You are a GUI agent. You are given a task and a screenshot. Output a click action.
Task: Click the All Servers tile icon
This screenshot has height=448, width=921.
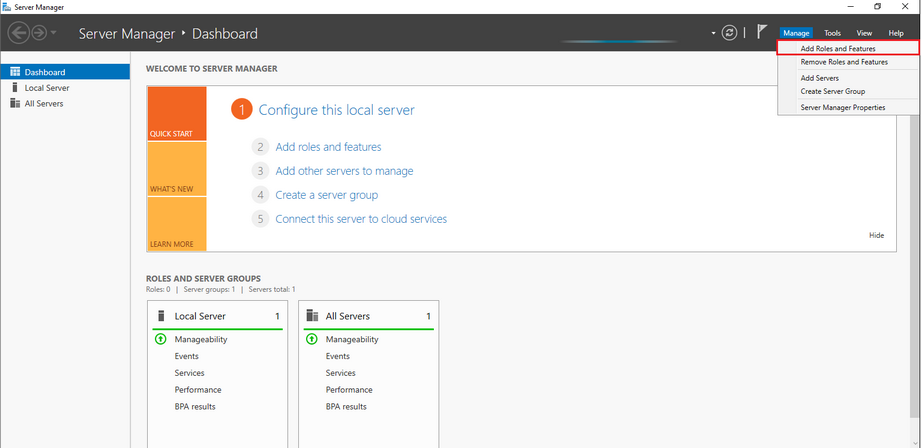tap(311, 316)
